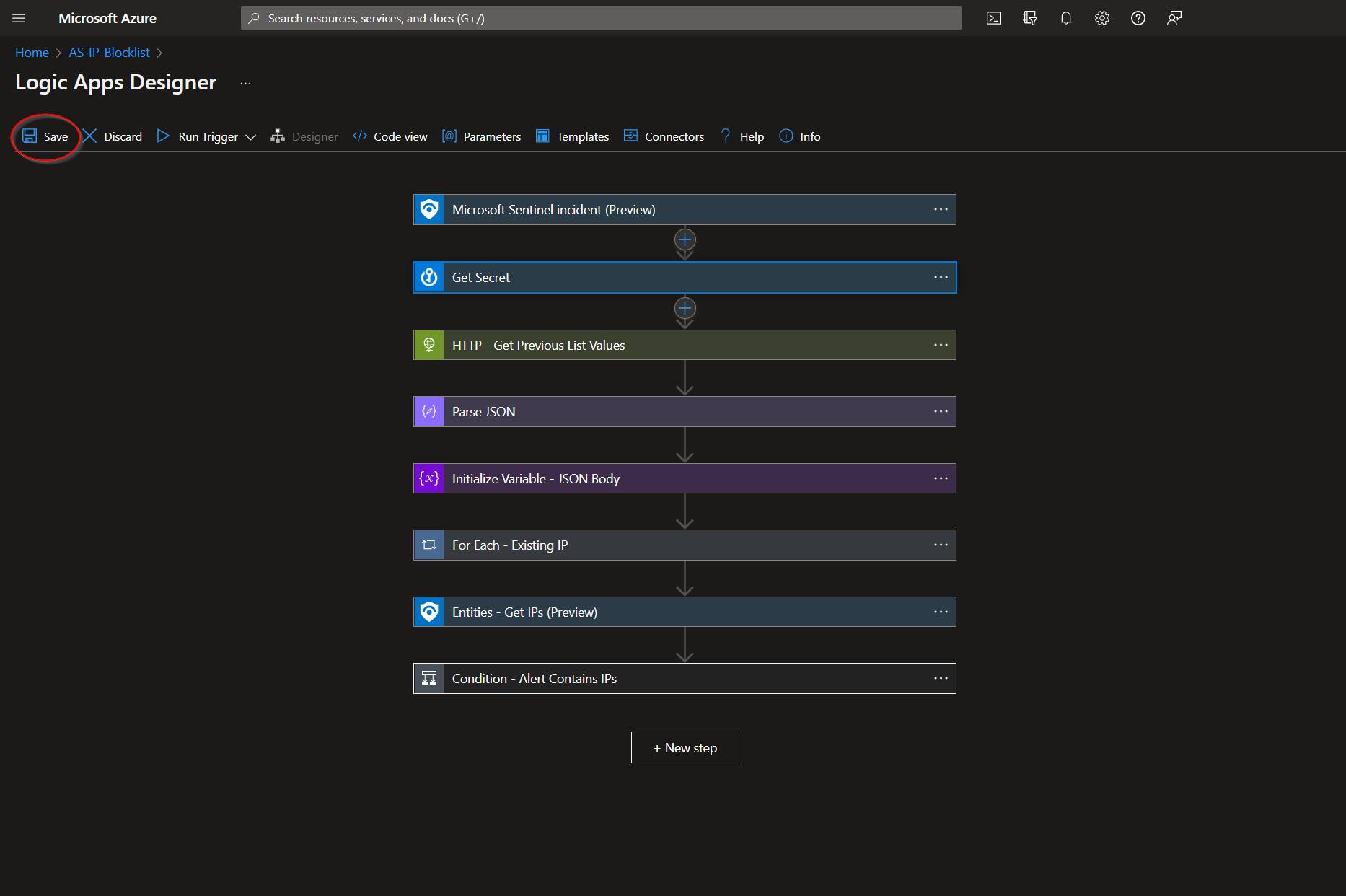Click the Condition branch icon

coord(429,678)
